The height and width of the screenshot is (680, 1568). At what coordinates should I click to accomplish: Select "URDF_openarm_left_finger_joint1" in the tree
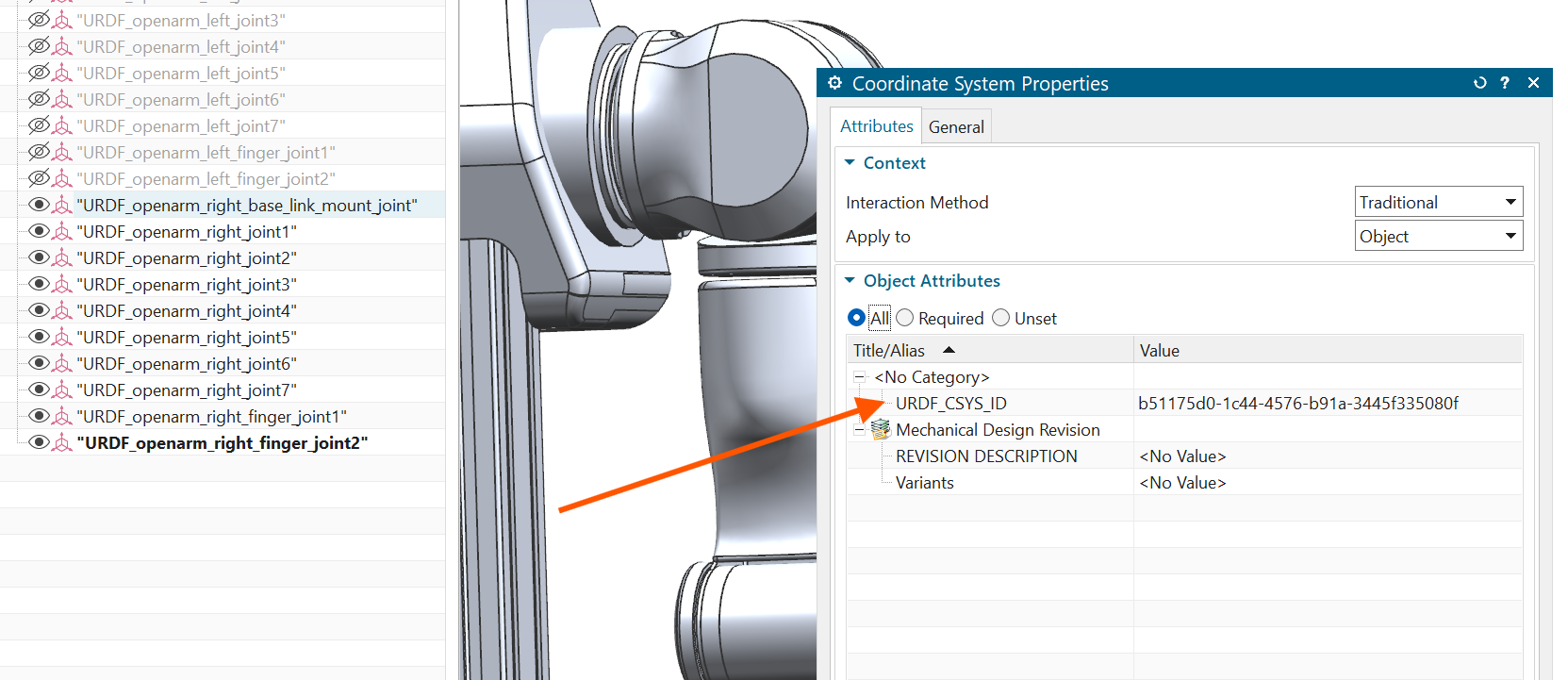(x=206, y=152)
